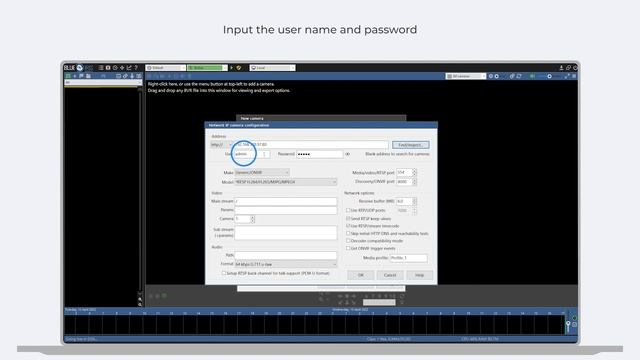Click the orange shield icon in top bar

click(x=239, y=68)
